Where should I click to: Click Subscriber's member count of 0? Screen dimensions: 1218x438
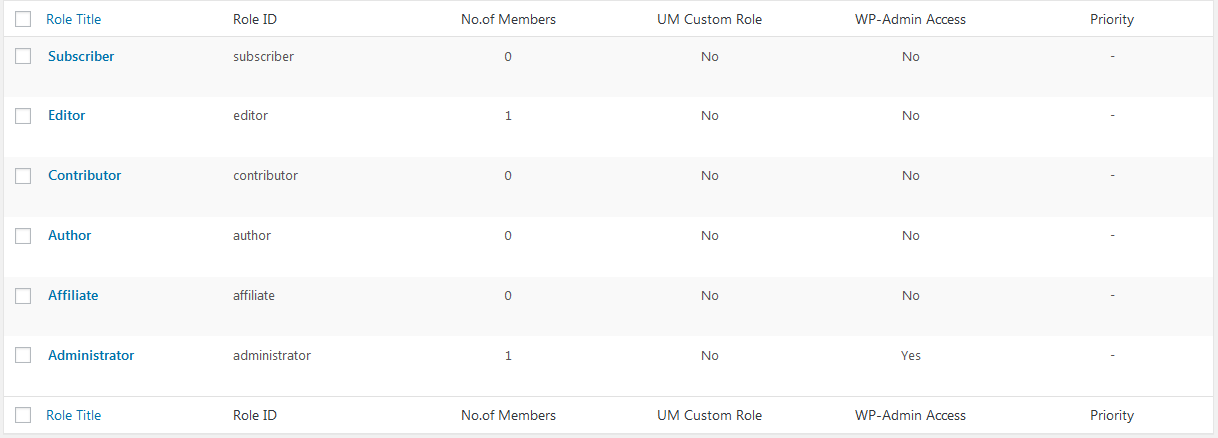pos(508,57)
